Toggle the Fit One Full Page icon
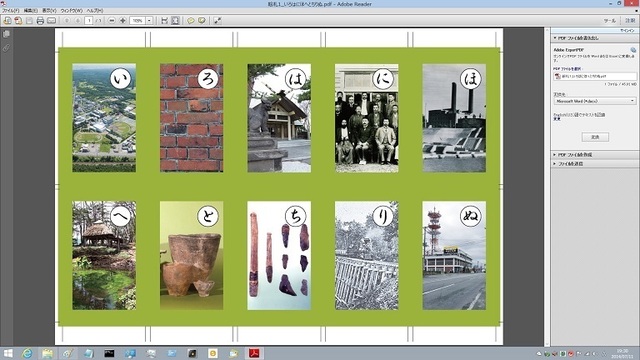The height and width of the screenshot is (360, 640). click(x=175, y=20)
